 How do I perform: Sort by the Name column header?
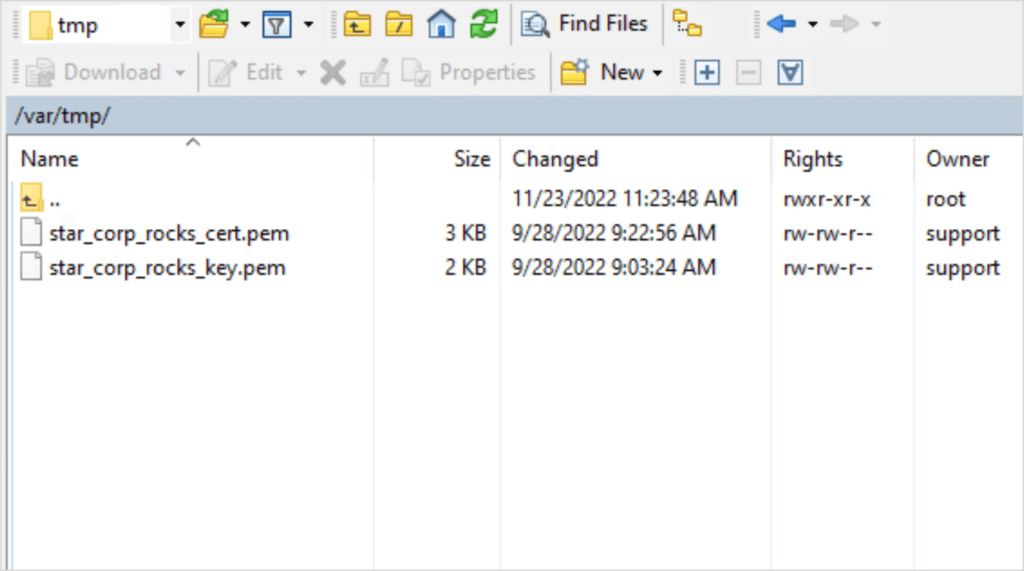[49, 159]
